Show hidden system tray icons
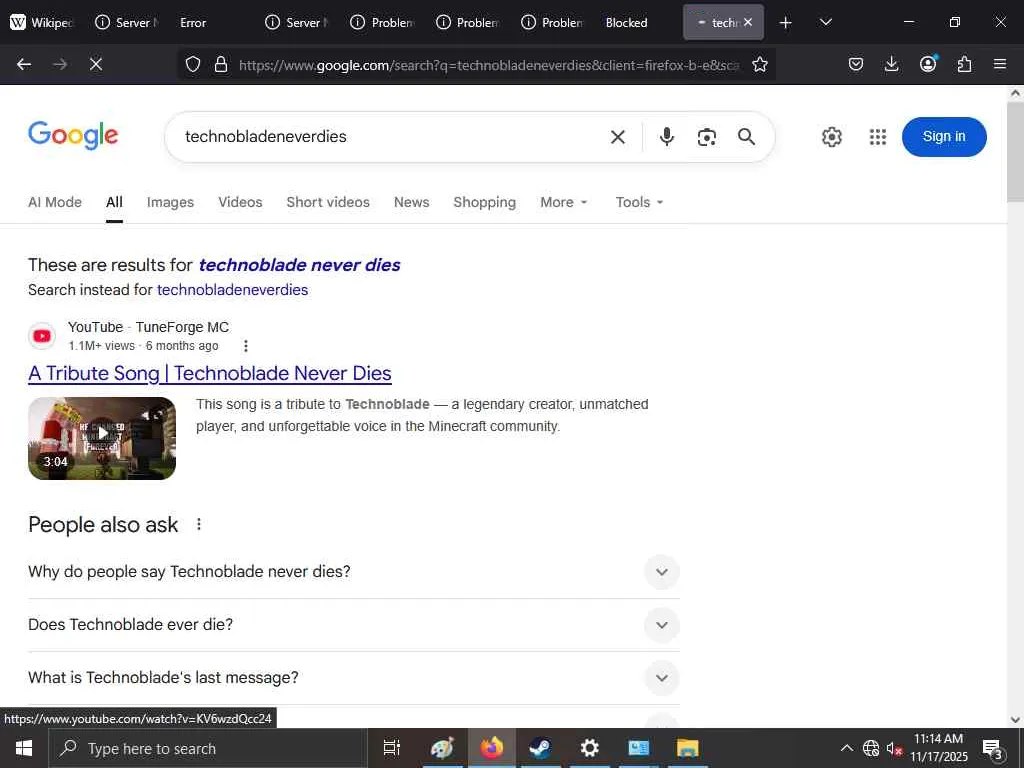 [x=846, y=748]
